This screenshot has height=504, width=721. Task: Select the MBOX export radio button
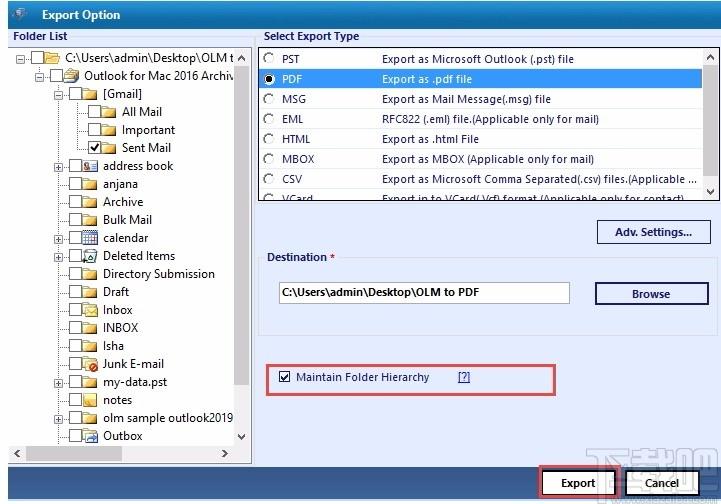[x=269, y=159]
